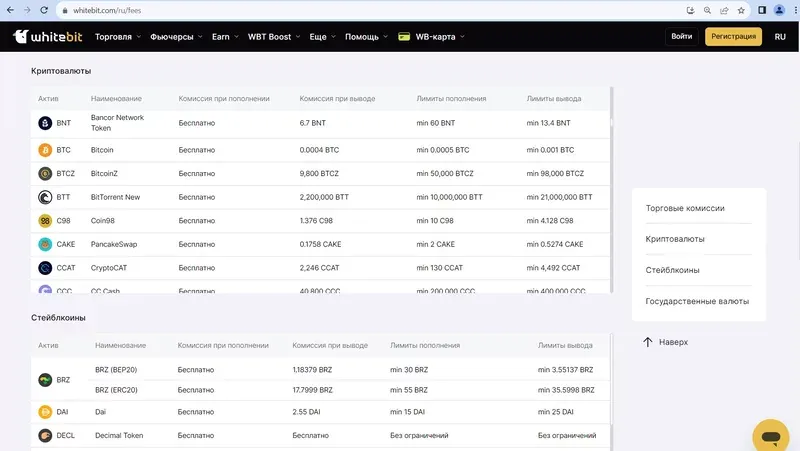Select the min 98,000 BTCZ withdrawal limit
Screen dimensions: 800x451
pos(555,173)
